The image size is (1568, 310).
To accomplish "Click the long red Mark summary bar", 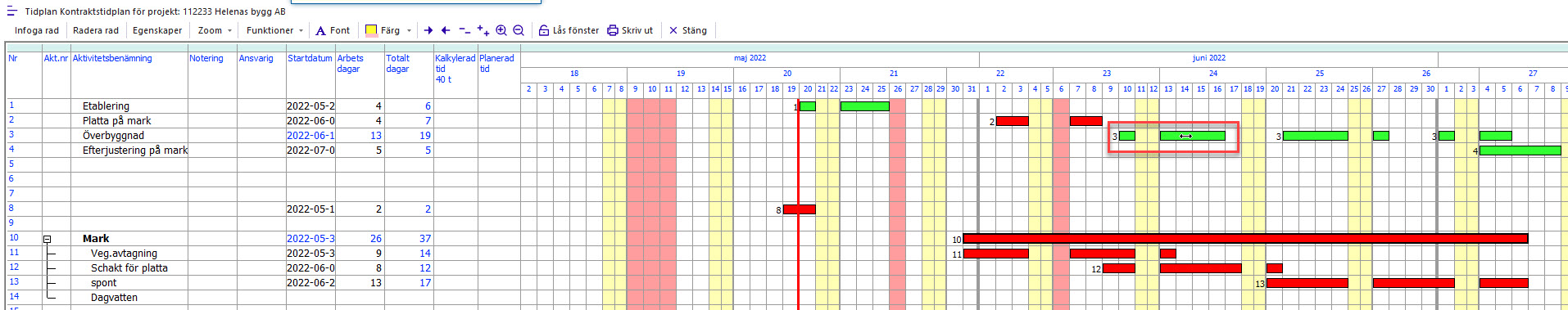I will (1245, 239).
